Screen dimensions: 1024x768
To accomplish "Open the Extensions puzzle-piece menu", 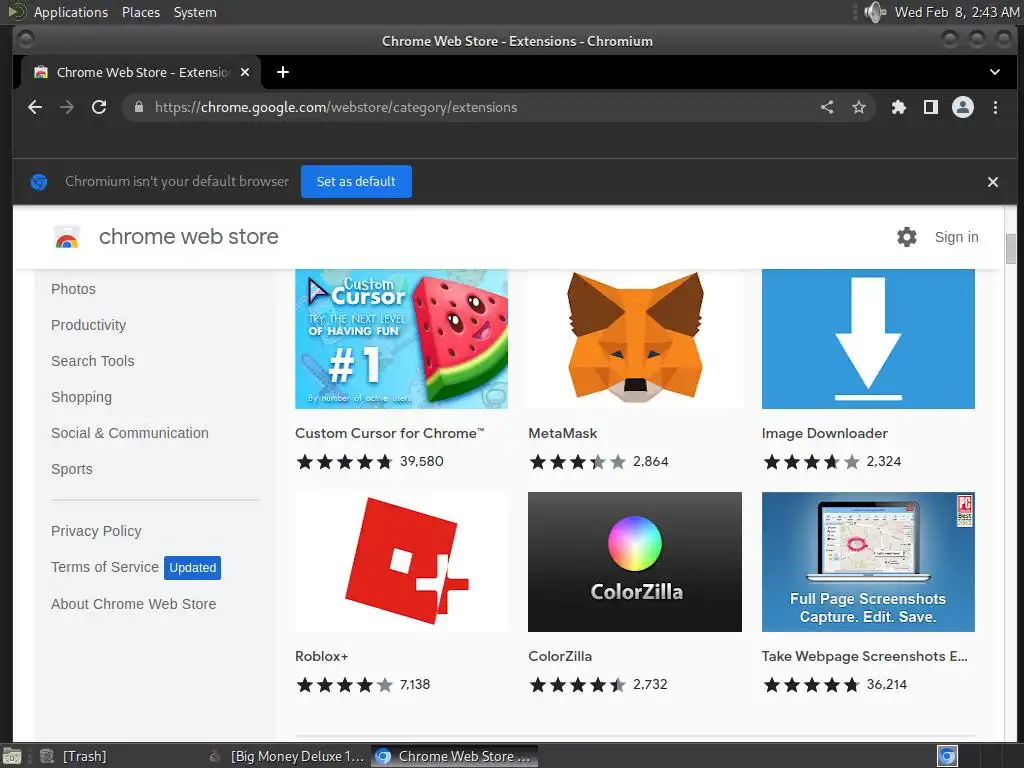I will tap(899, 107).
